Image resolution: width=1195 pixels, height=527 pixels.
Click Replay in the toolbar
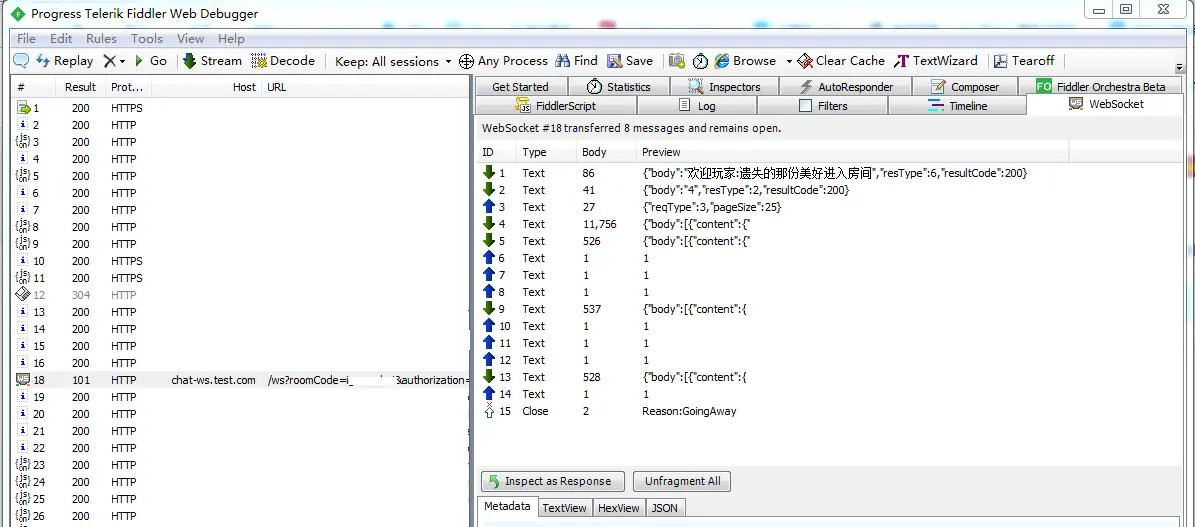[65, 61]
